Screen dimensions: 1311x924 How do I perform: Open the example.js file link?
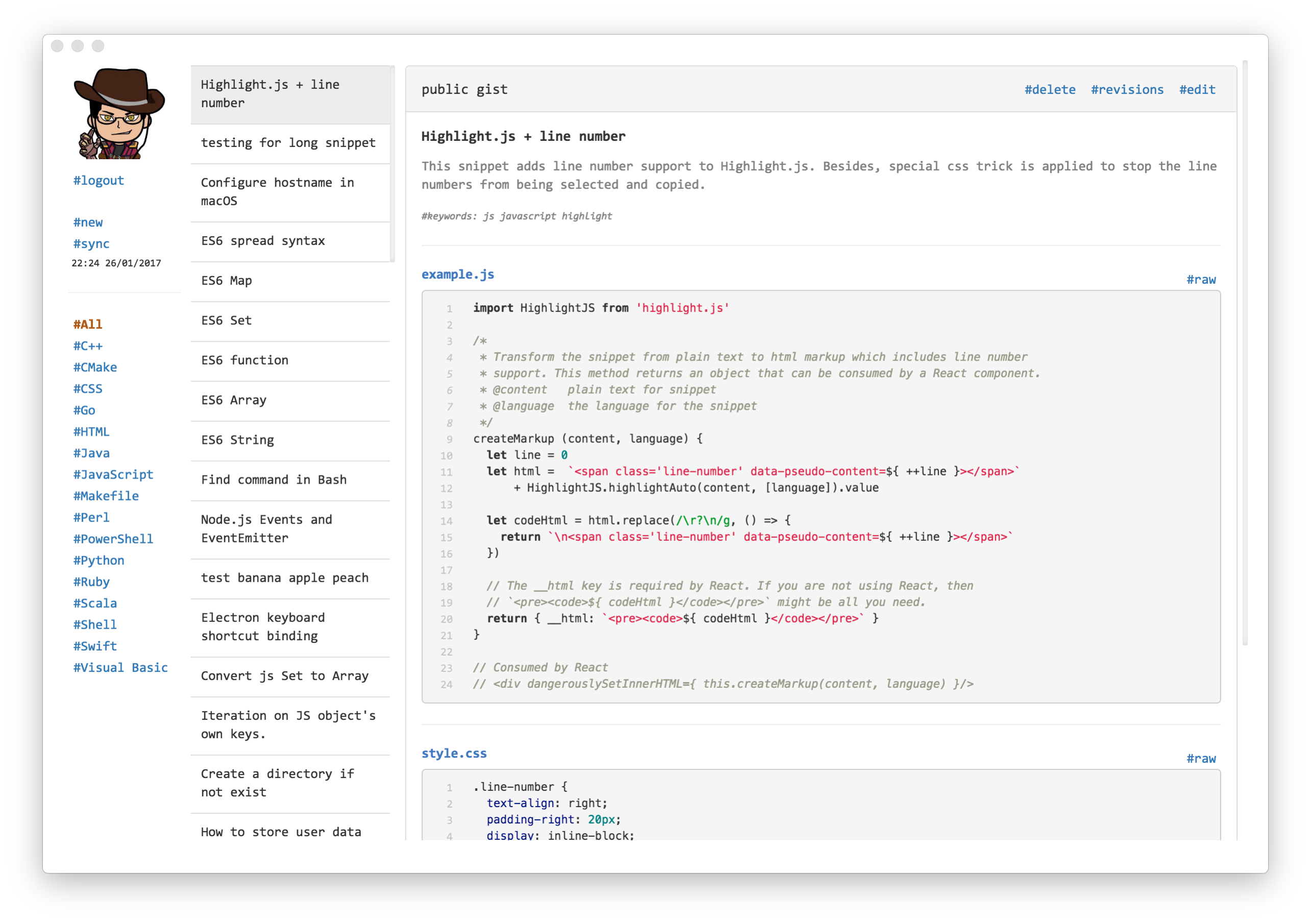(457, 274)
